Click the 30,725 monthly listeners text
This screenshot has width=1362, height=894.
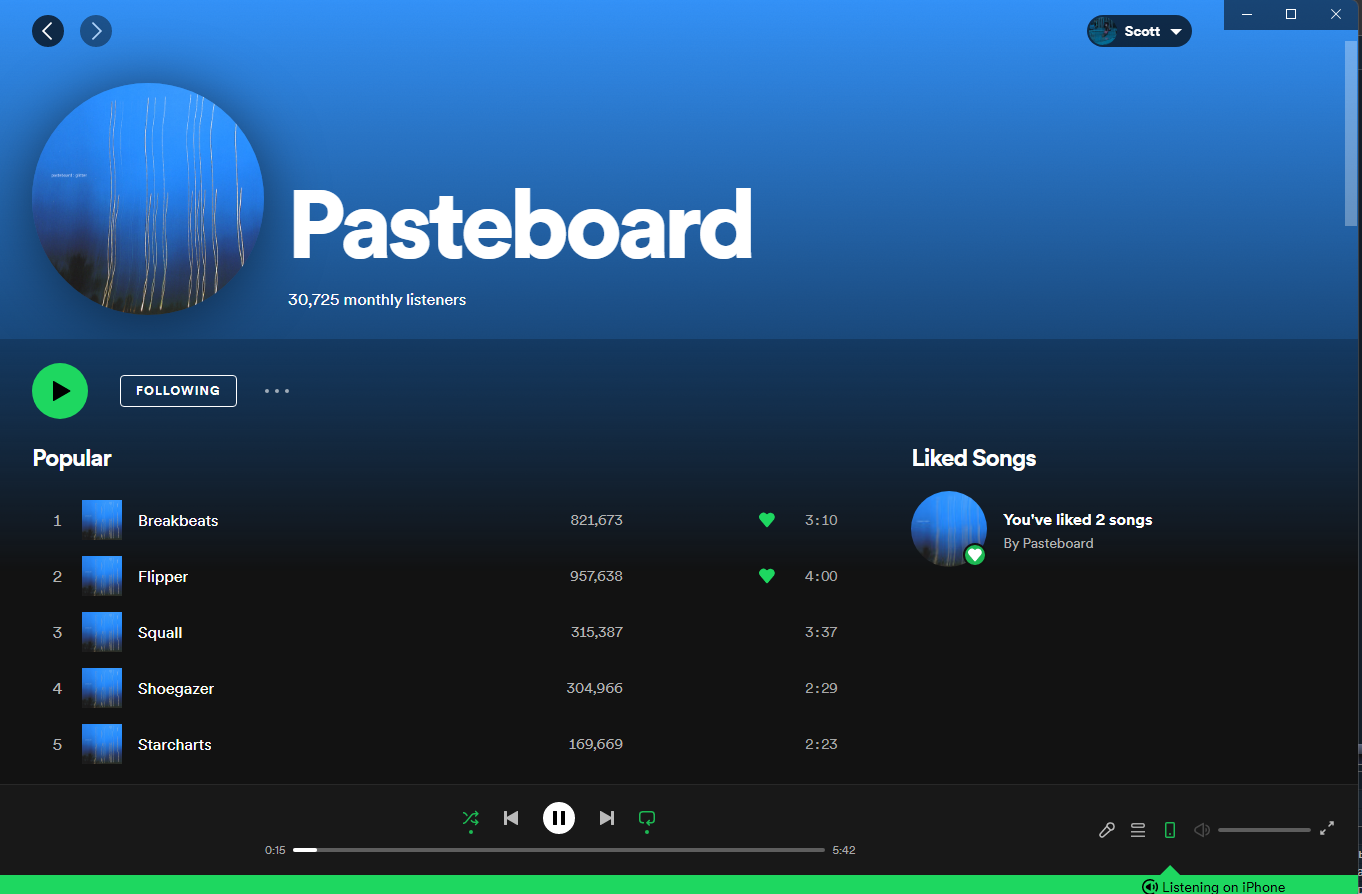pyautogui.click(x=377, y=300)
